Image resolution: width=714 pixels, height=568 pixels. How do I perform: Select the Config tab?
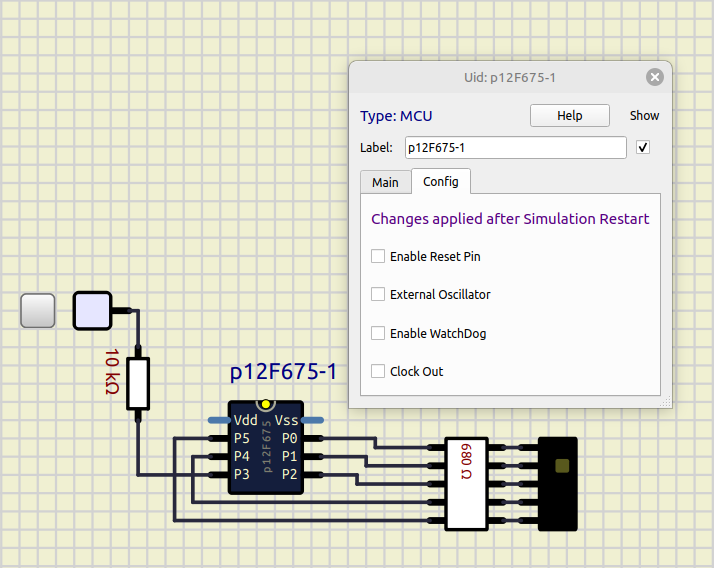pyautogui.click(x=441, y=181)
